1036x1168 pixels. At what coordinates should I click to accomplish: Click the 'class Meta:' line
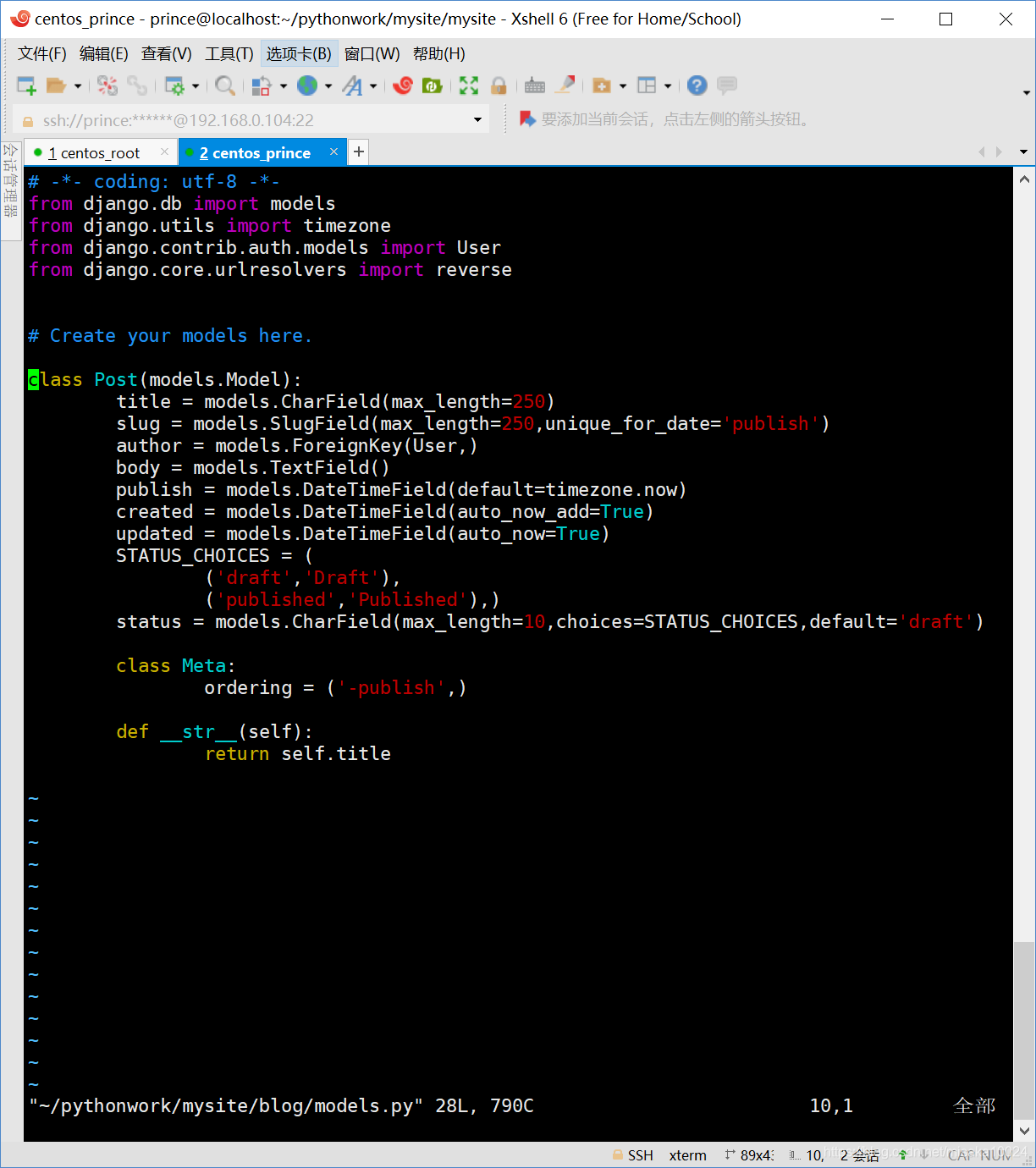pos(176,666)
